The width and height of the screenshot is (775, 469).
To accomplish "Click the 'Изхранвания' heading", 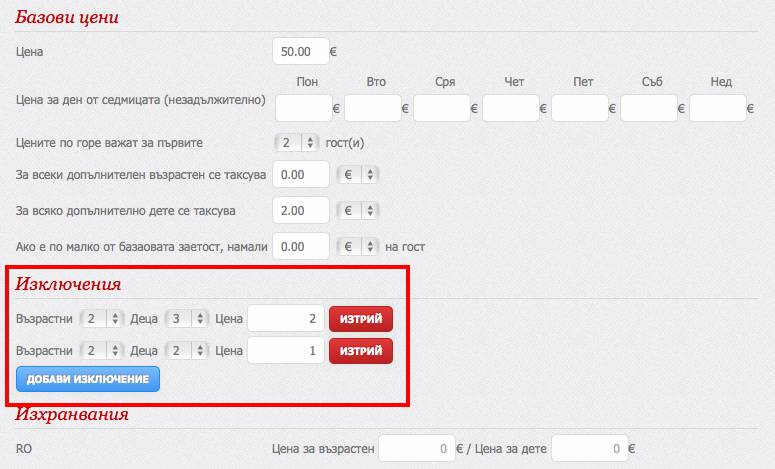I will tap(72, 414).
